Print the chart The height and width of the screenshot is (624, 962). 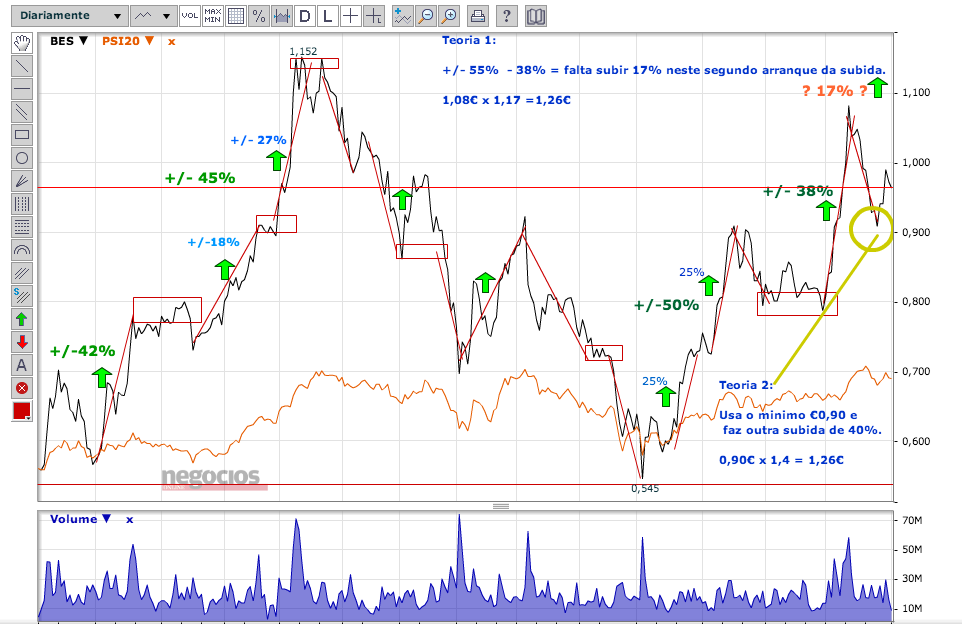(478, 16)
